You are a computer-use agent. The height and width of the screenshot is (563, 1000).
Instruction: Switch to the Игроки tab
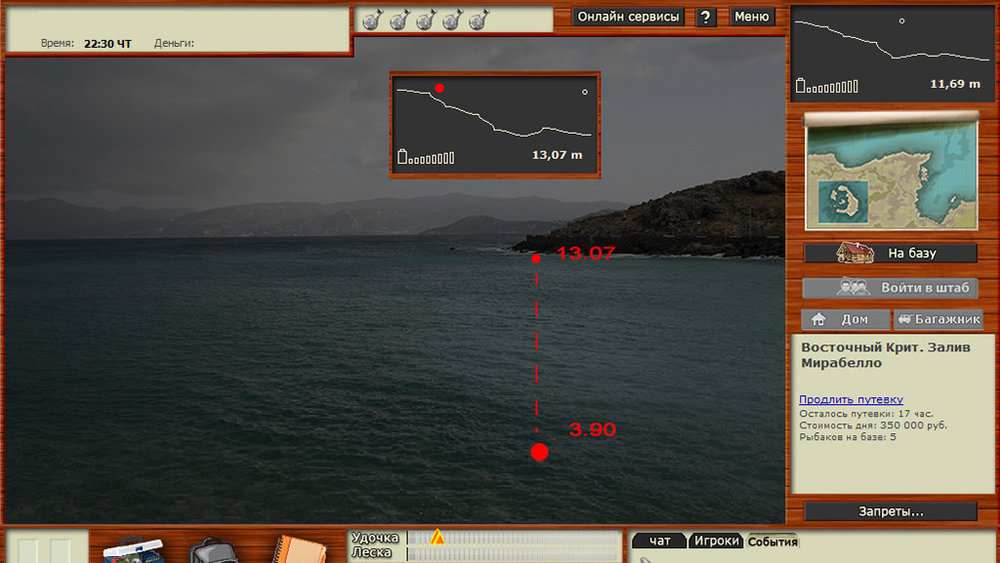click(x=717, y=541)
